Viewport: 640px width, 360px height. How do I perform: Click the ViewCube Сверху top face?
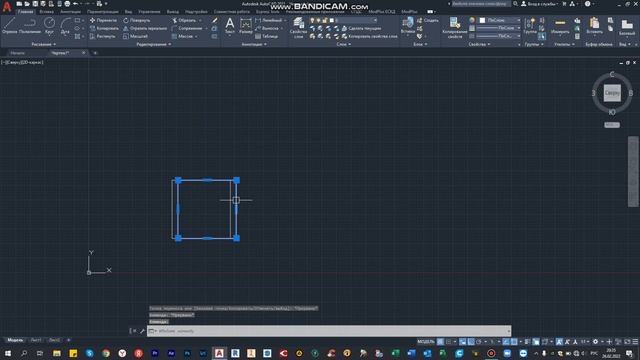click(x=612, y=93)
